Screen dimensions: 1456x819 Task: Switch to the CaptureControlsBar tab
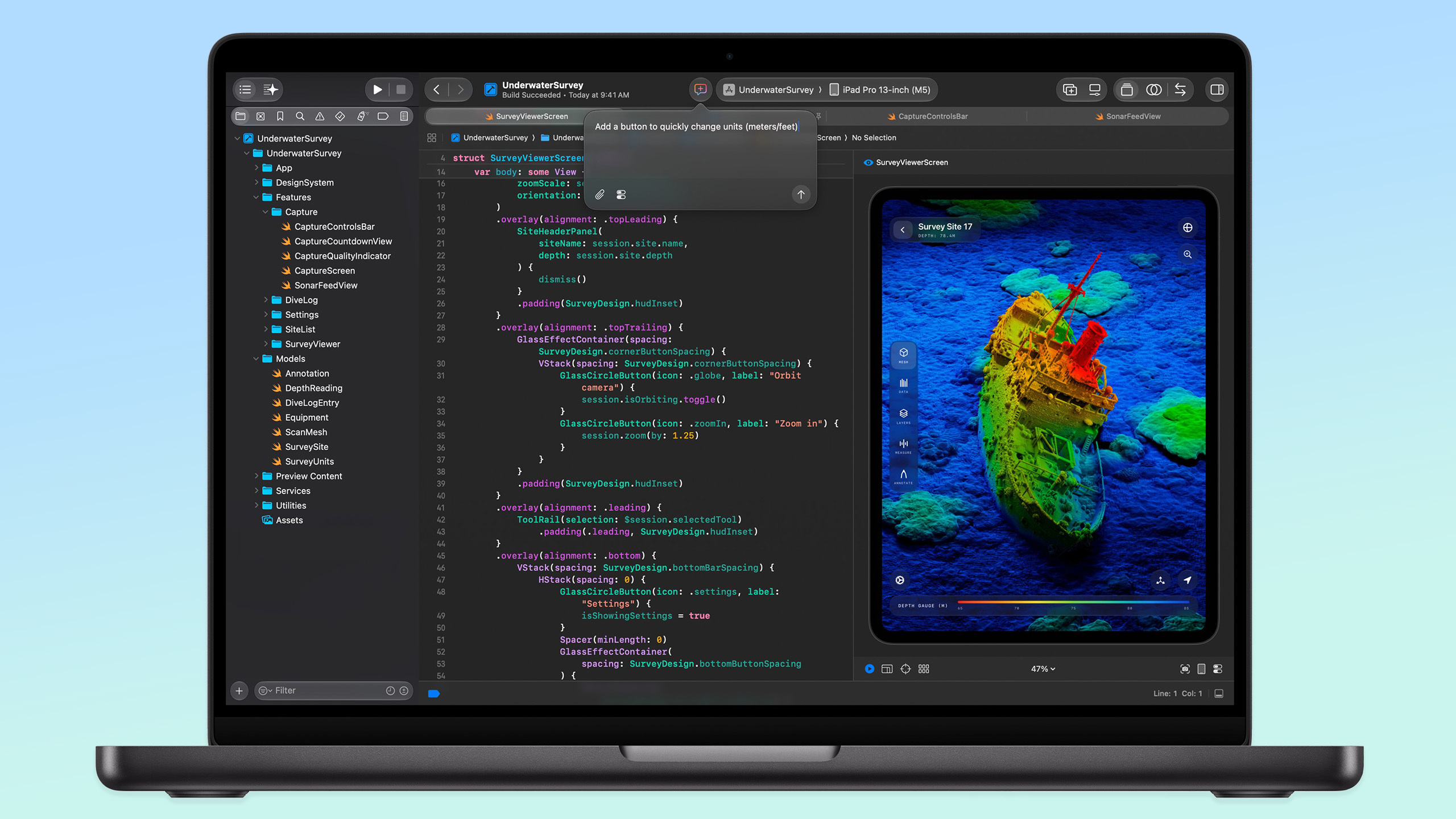[927, 116]
